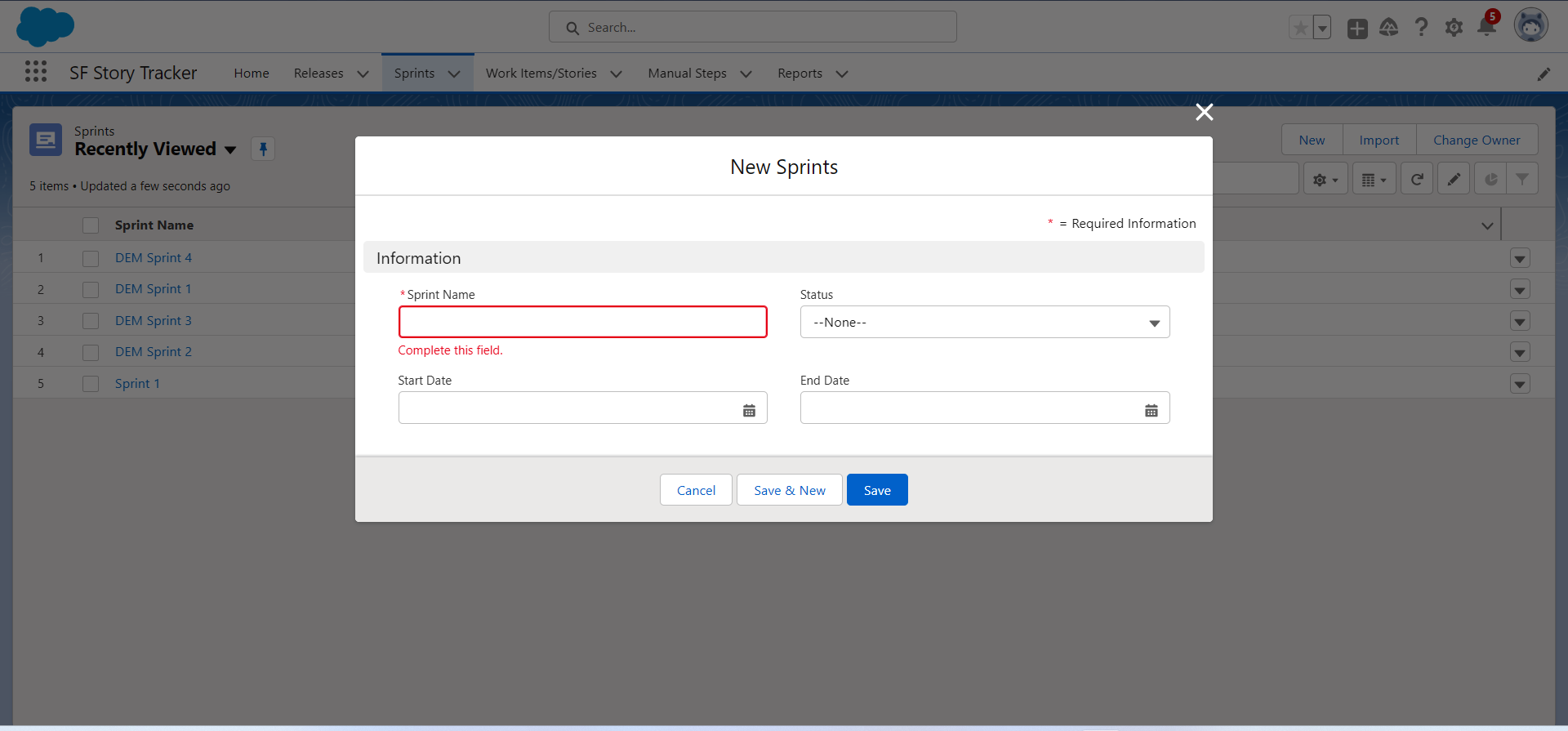Viewport: 1568px width, 731px height.
Task: Open the notifications bell
Action: coord(1486,28)
